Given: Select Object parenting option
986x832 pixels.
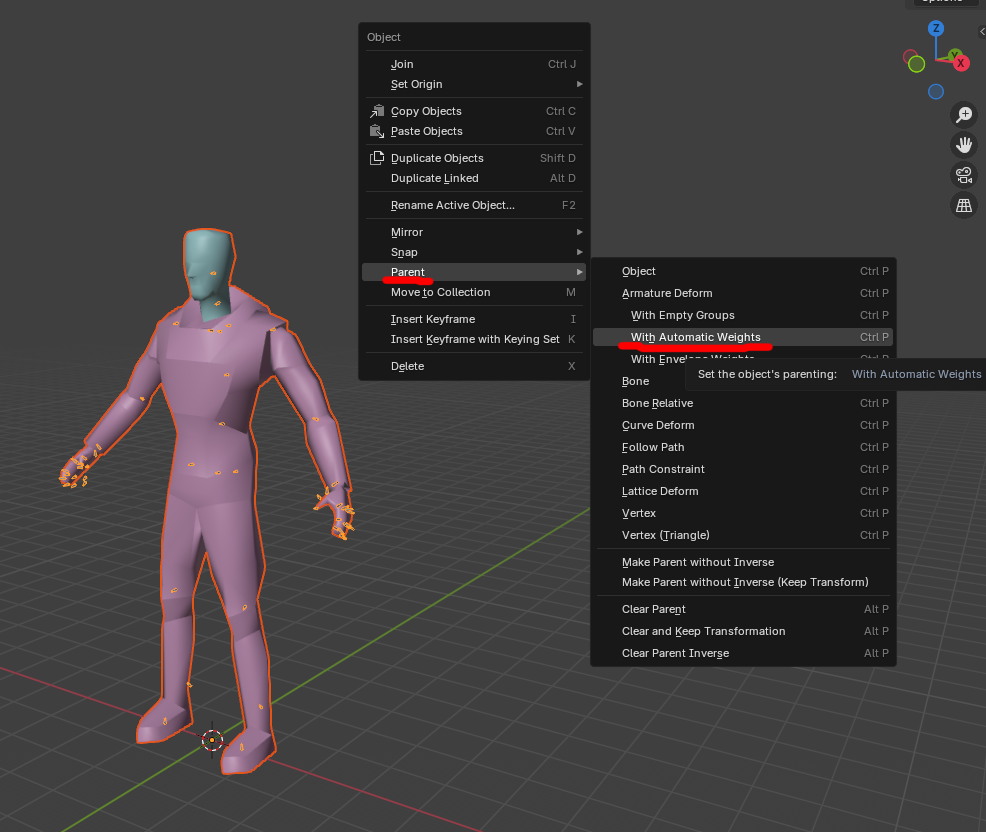Looking at the screenshot, I should (743, 271).
